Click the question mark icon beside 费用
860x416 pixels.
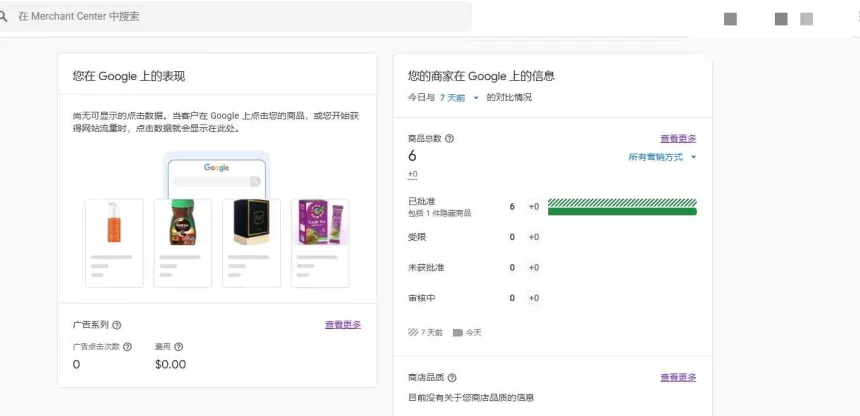[x=179, y=347]
